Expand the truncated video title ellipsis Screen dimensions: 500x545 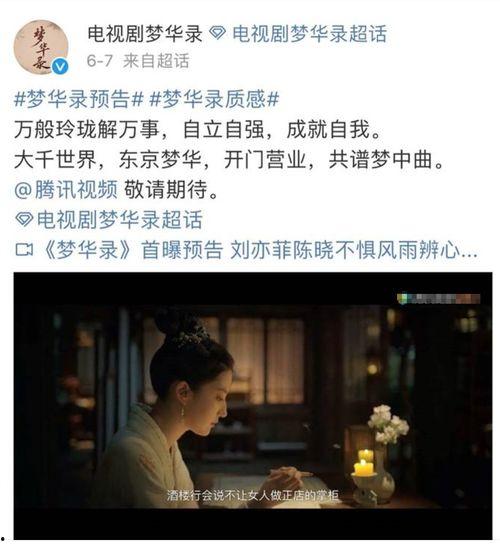469,252
